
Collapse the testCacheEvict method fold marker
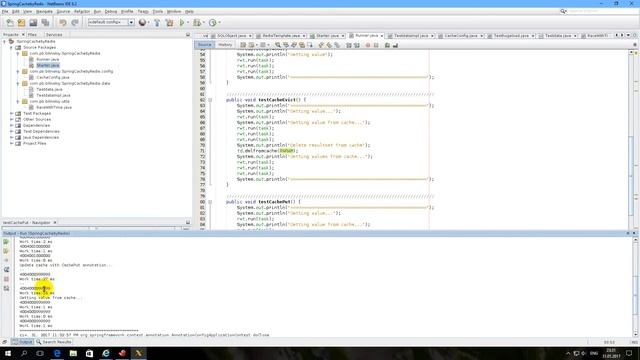coord(210,100)
